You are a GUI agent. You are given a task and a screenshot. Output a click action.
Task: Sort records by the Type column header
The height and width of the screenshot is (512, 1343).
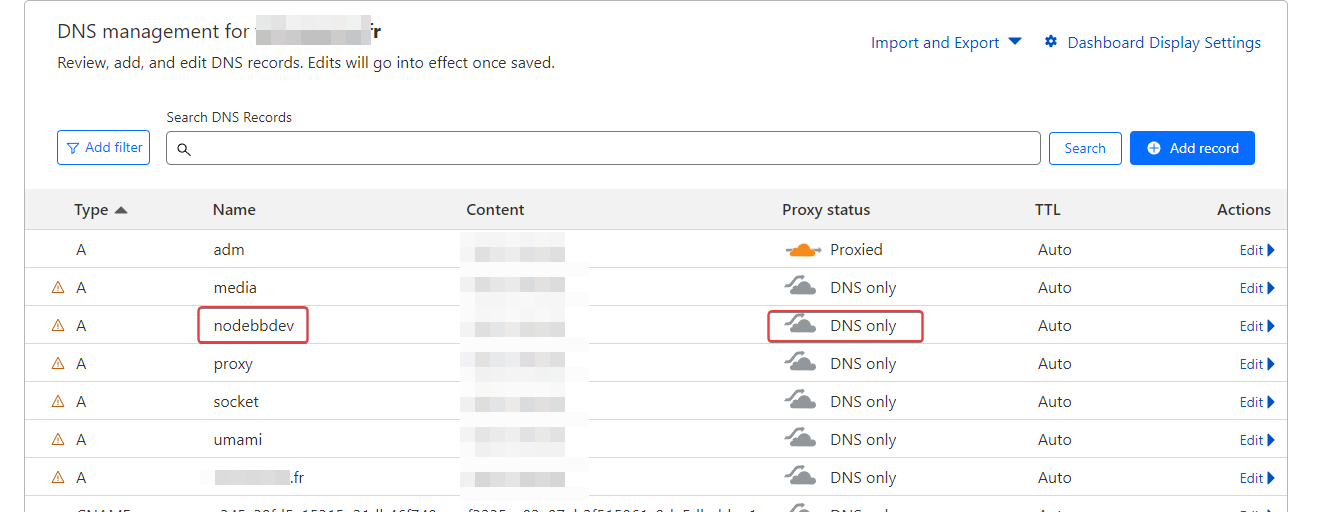91,210
